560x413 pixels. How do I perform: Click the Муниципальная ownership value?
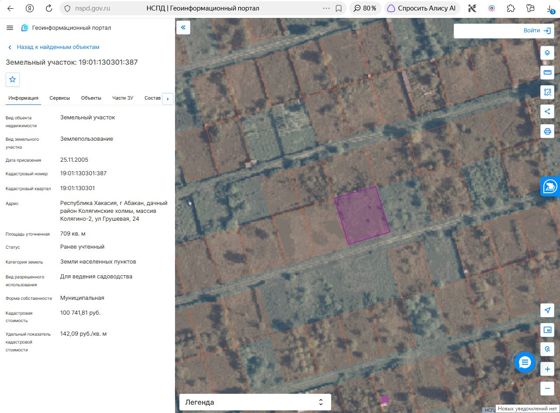pyautogui.click(x=82, y=298)
